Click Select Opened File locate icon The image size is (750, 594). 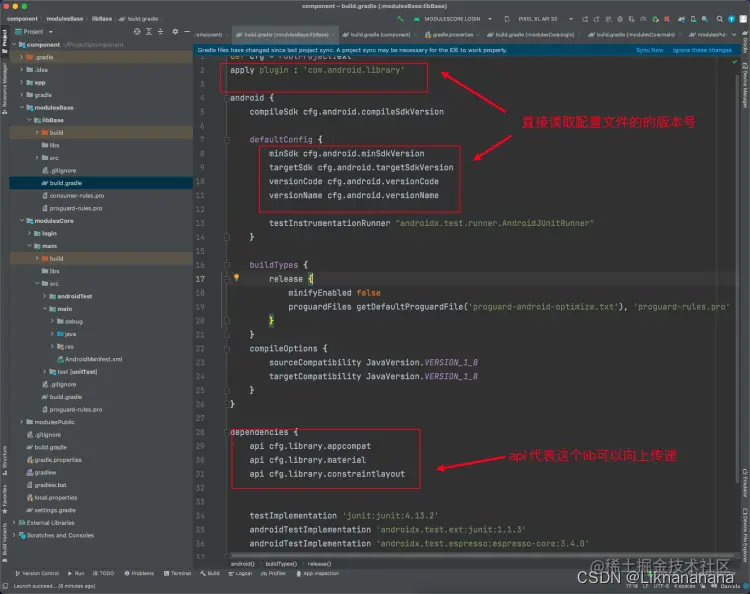(137, 32)
